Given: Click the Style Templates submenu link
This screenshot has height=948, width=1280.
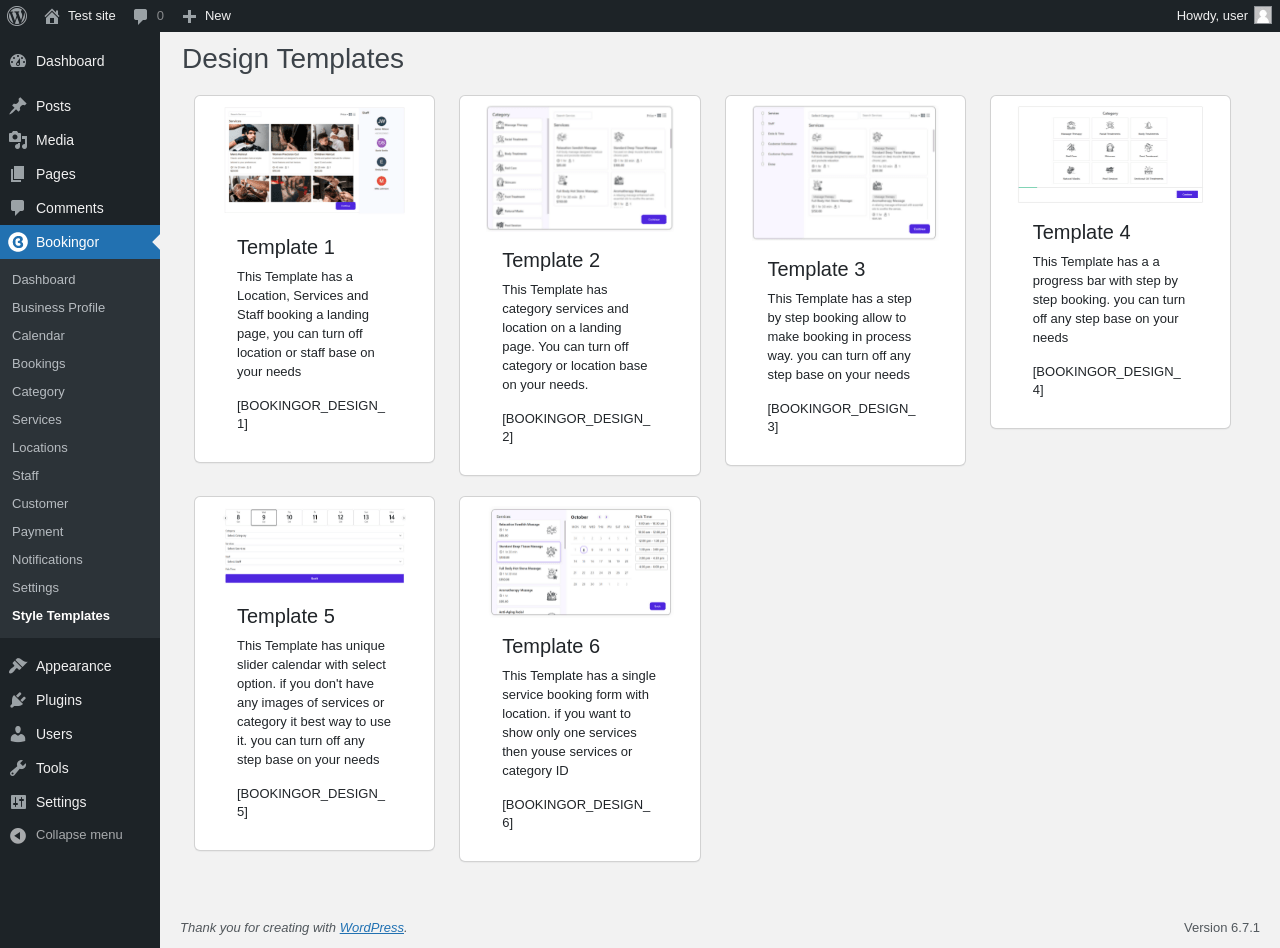Looking at the screenshot, I should (x=61, y=616).
